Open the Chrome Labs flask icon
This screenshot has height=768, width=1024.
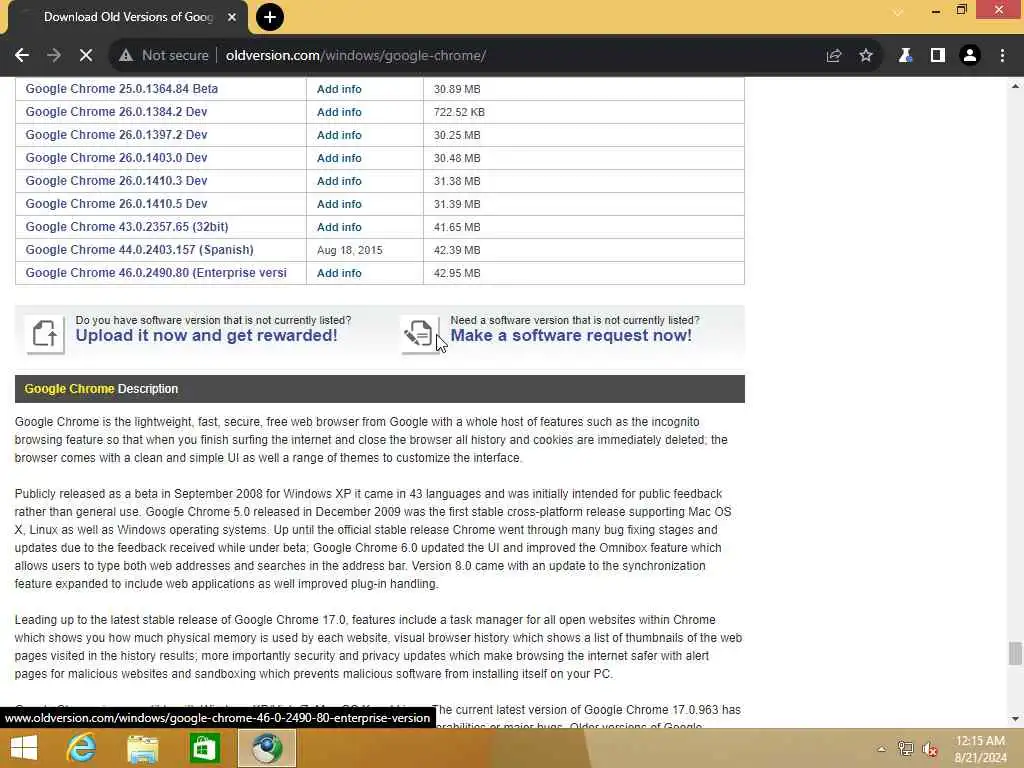point(905,56)
